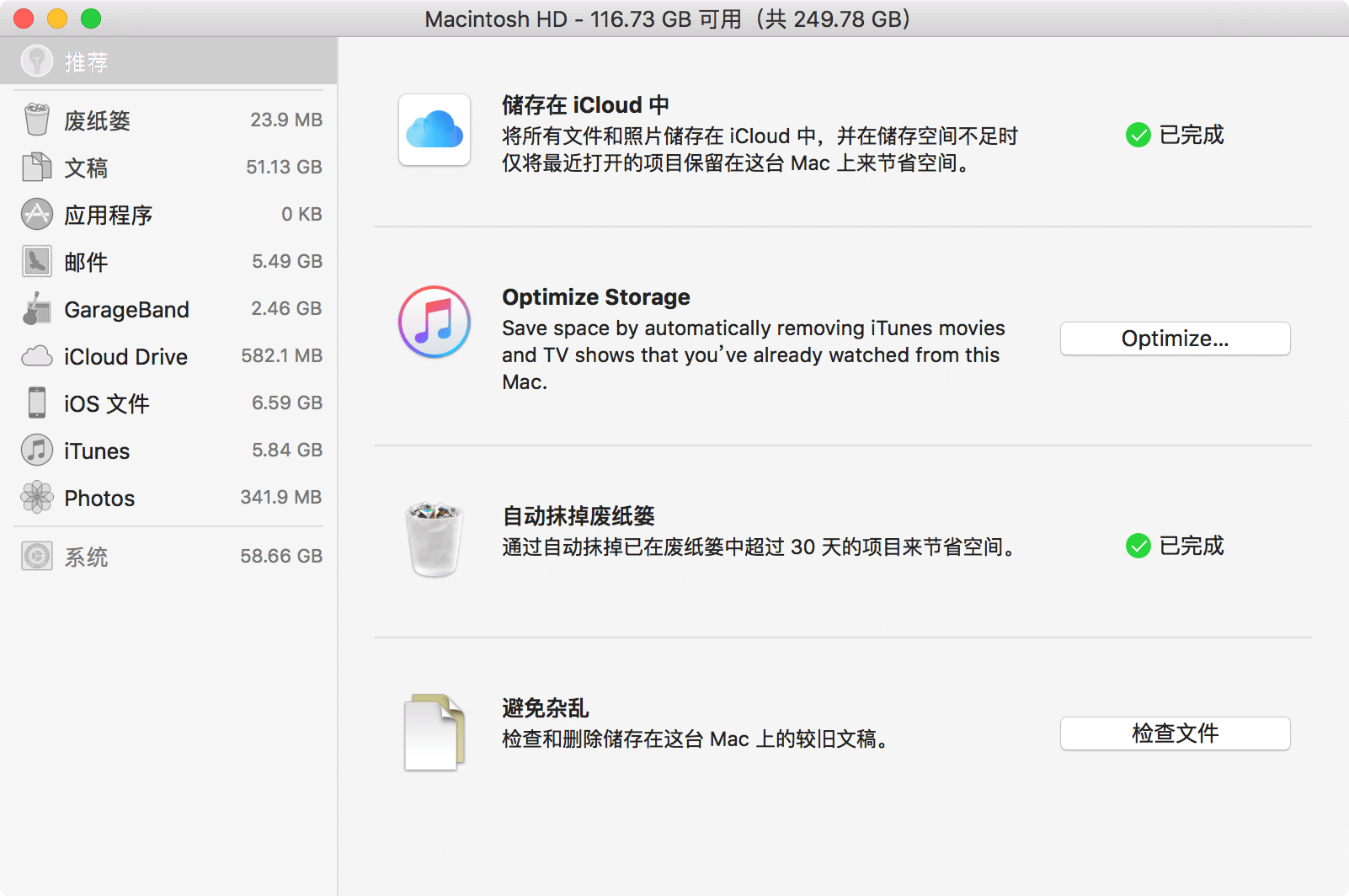Click the 检查和删除 description text
The width and height of the screenshot is (1349, 896).
pyautogui.click(x=696, y=739)
